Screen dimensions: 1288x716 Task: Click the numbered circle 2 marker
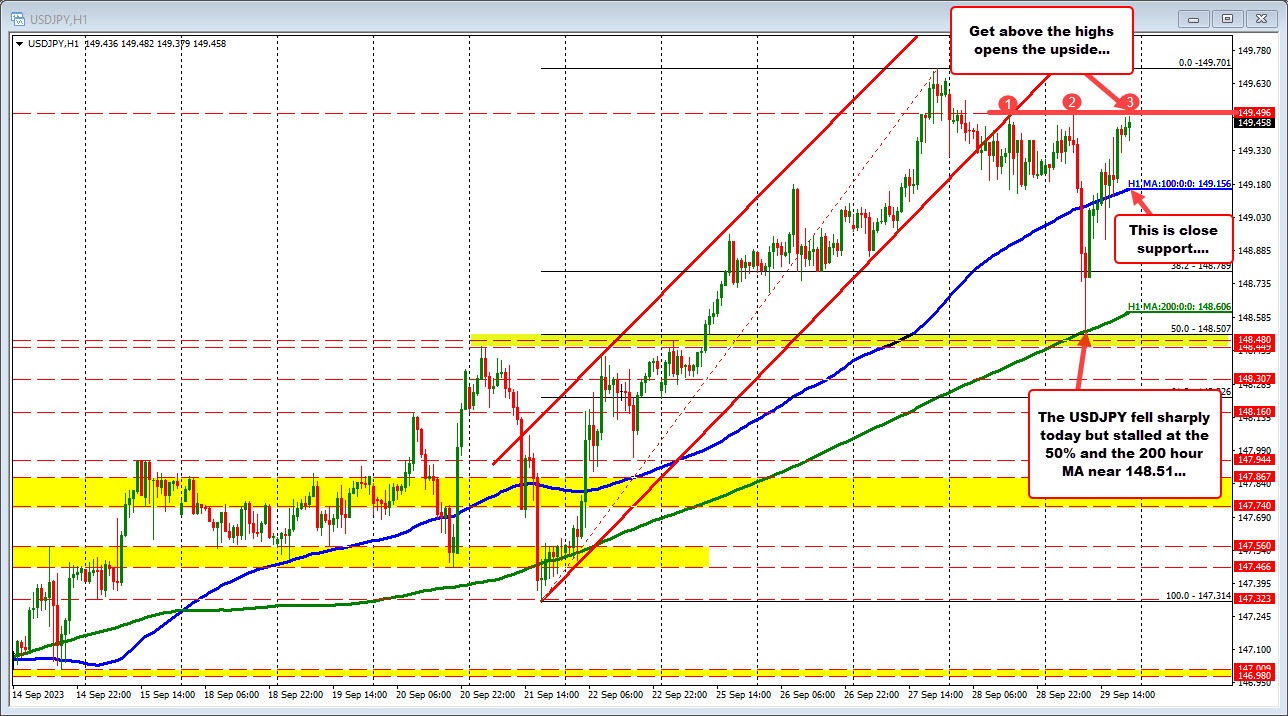coord(1071,101)
